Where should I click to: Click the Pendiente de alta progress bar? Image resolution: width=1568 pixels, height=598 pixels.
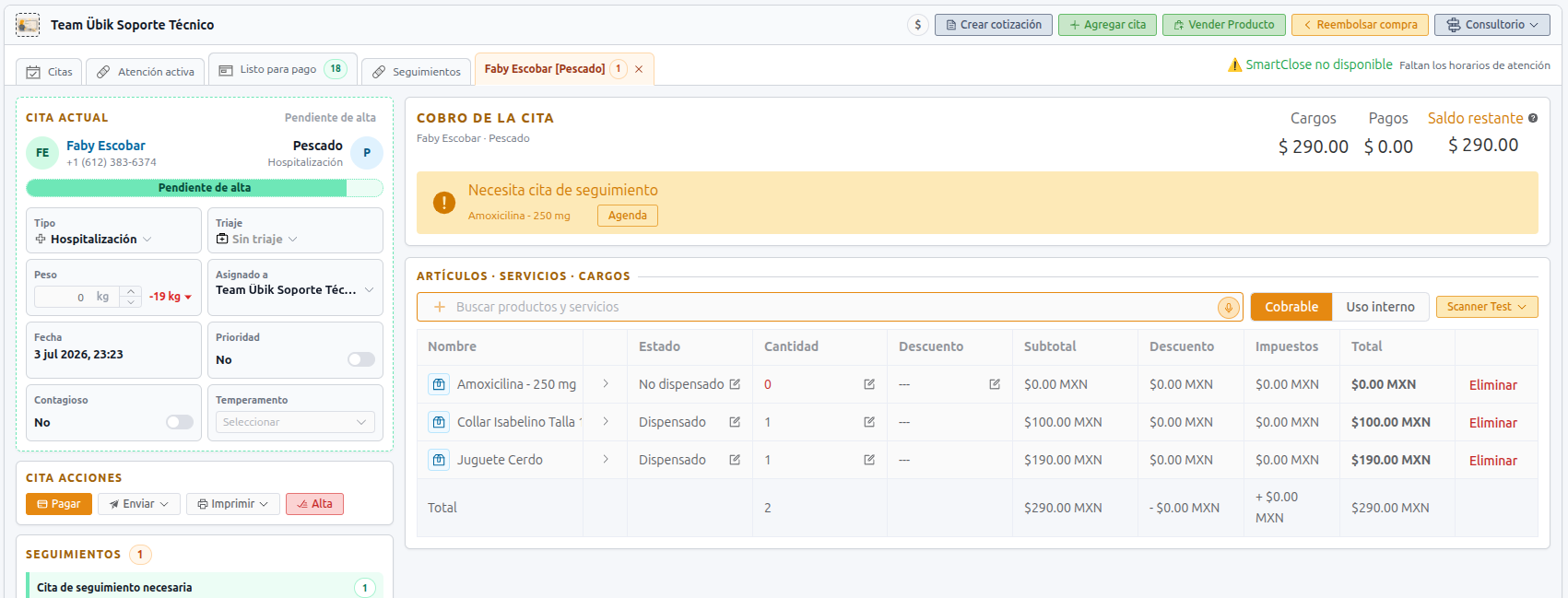coord(205,188)
